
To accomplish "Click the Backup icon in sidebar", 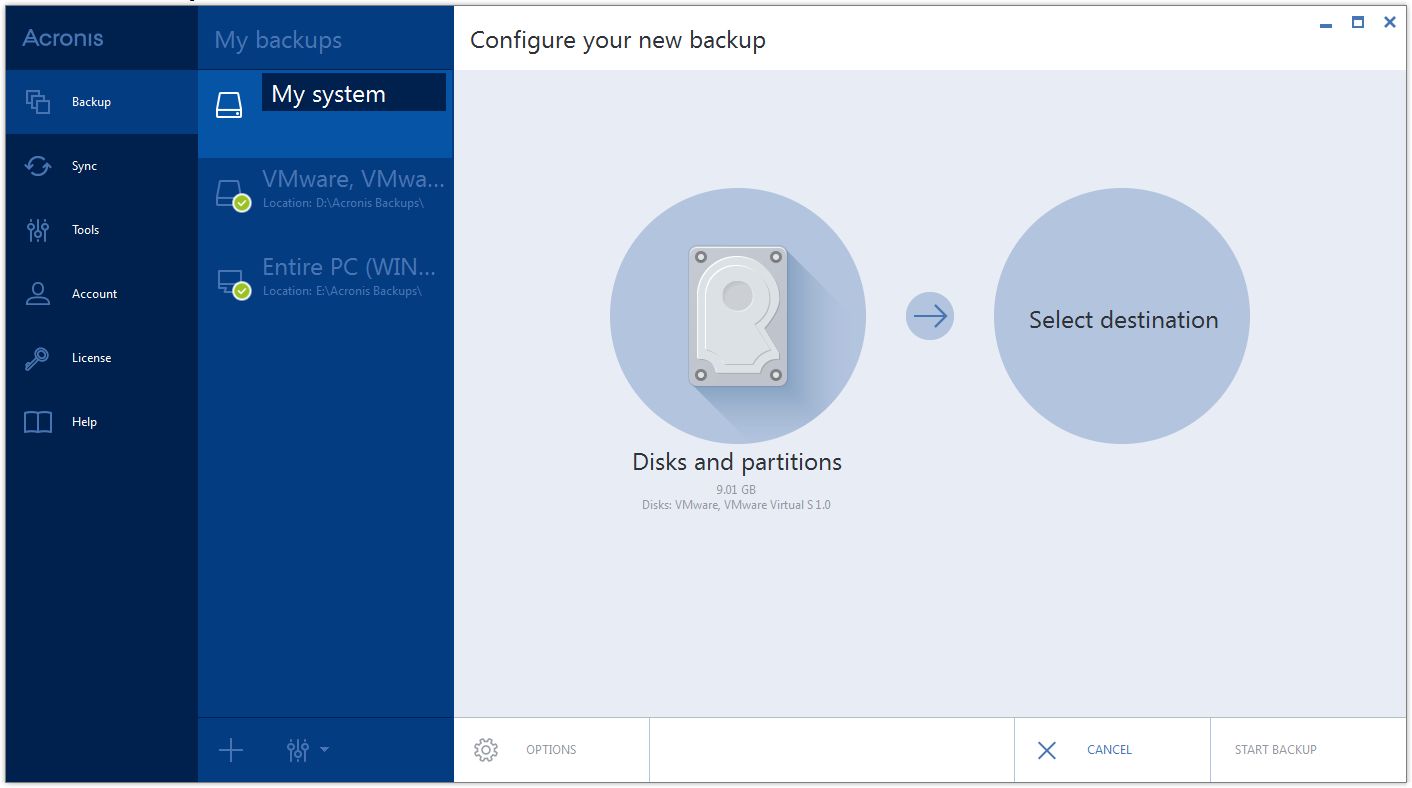I will (38, 102).
